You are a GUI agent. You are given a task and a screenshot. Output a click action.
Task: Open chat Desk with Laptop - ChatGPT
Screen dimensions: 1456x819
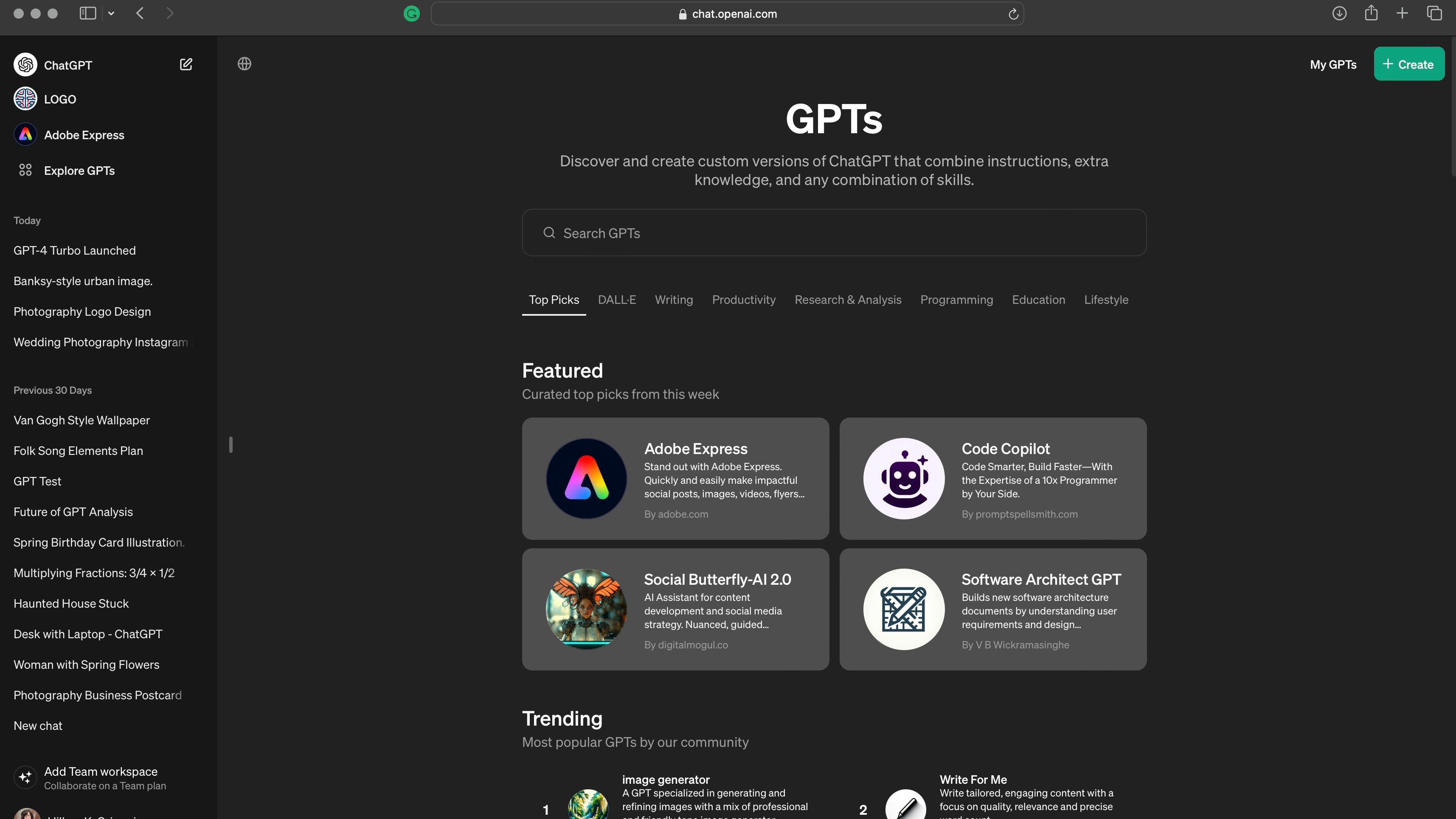point(87,634)
